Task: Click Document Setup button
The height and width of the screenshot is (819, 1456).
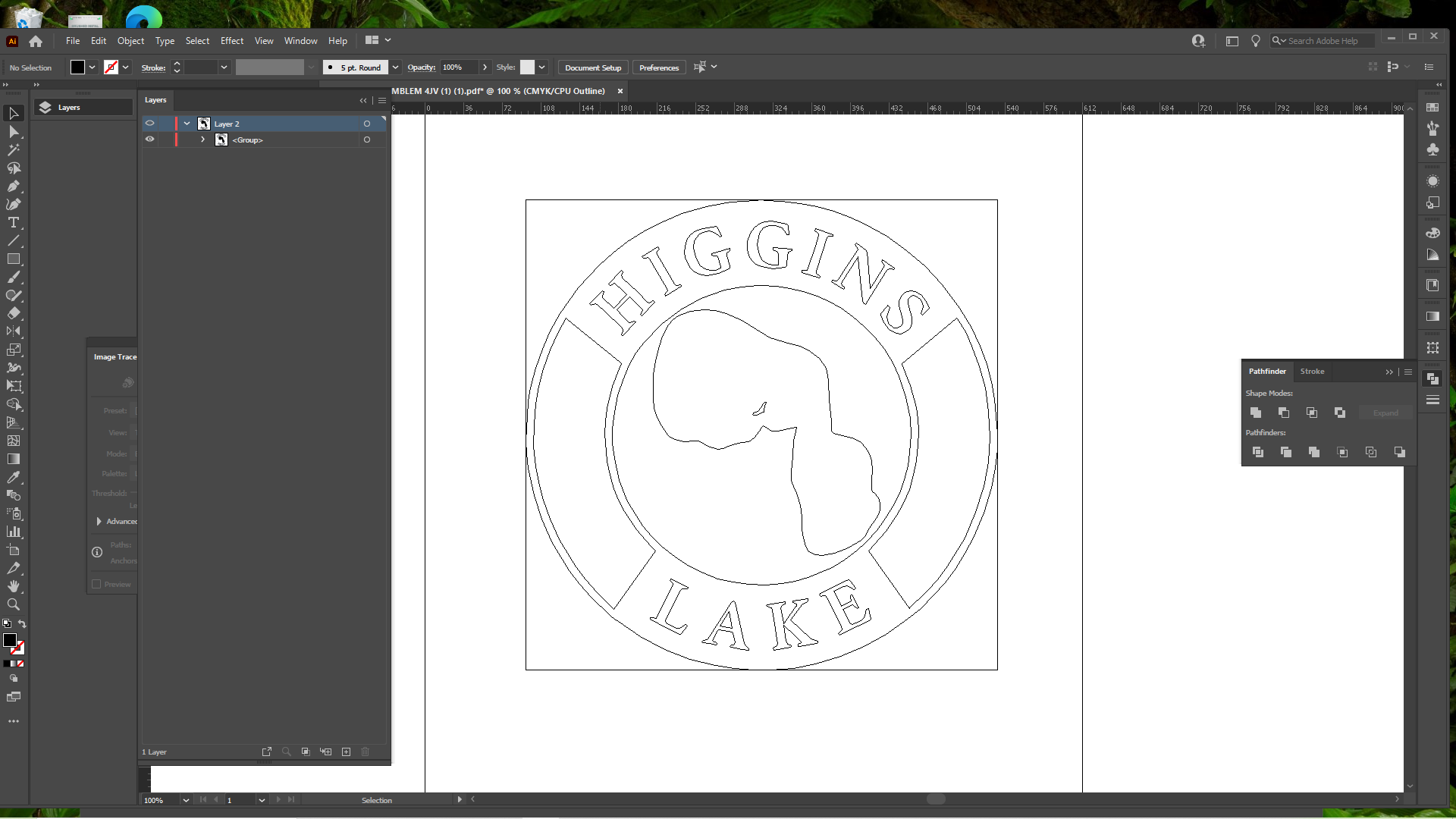Action: click(x=593, y=67)
